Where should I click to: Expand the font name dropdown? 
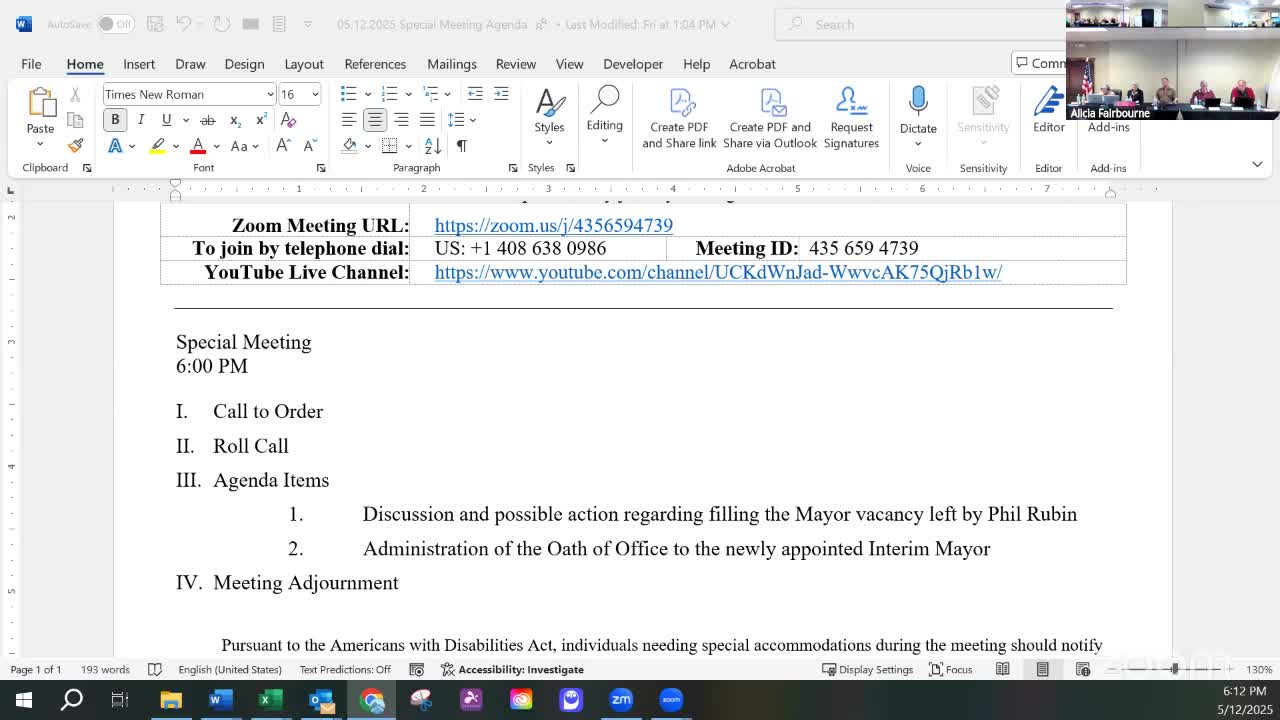270,94
